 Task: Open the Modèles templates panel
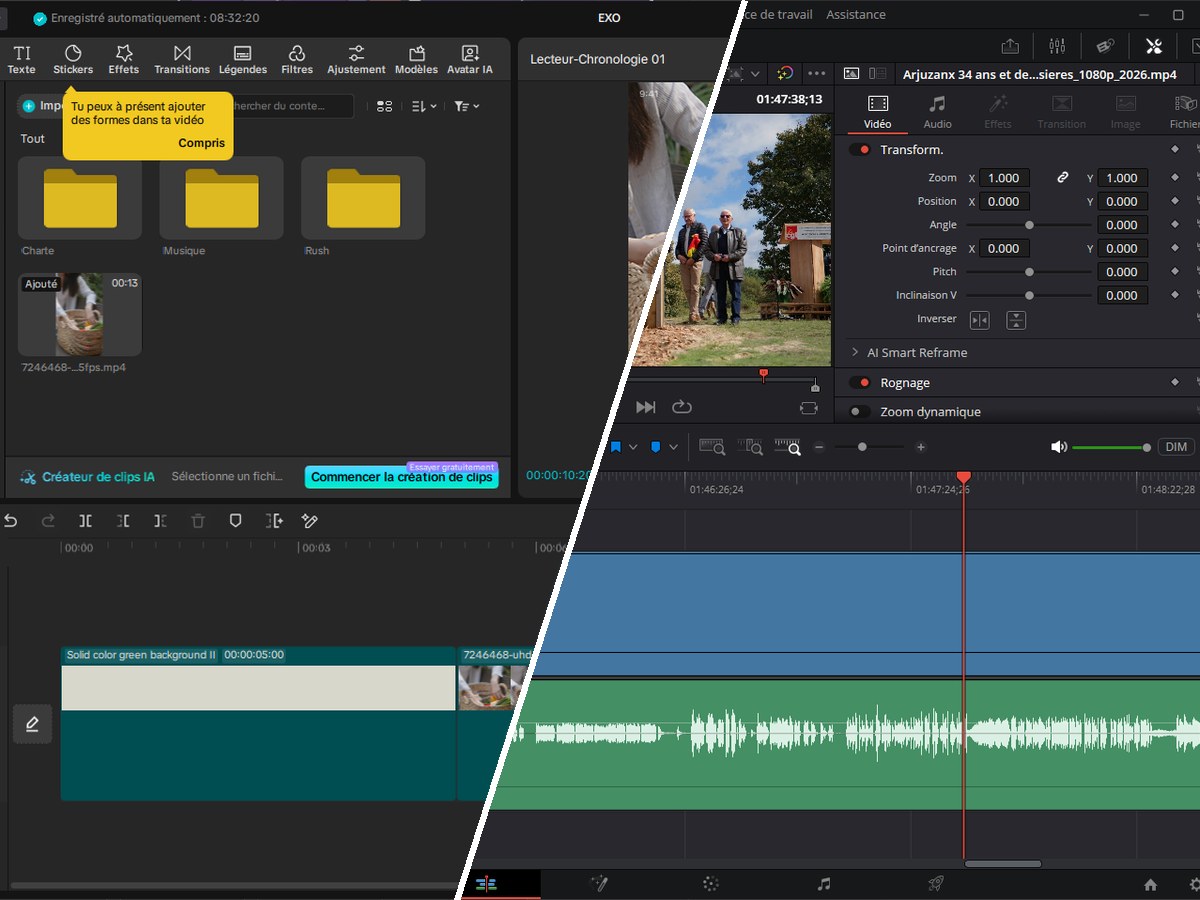[416, 59]
